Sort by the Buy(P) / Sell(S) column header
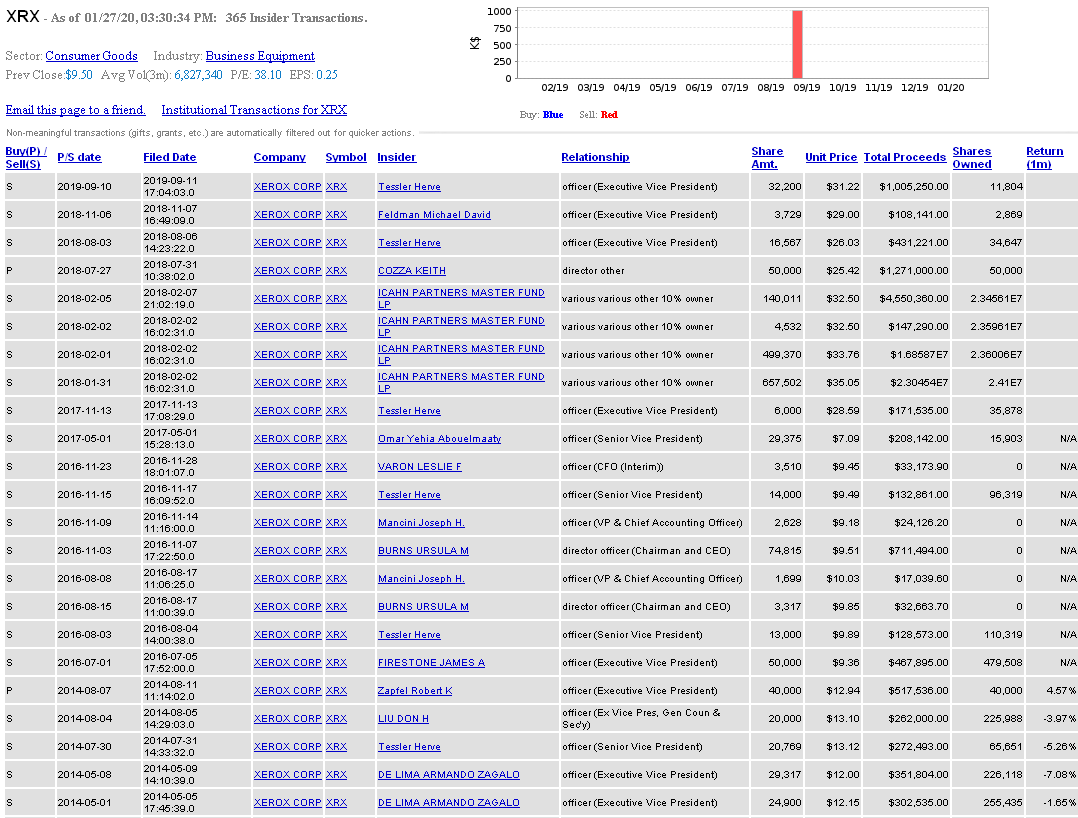Screen dimensions: 1078x818 [x=26, y=157]
